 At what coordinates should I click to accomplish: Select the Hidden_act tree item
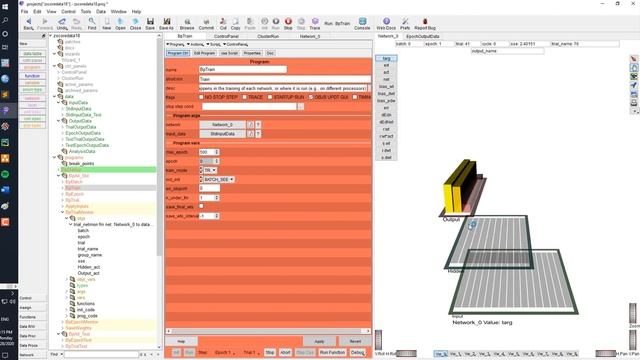click(x=89, y=267)
